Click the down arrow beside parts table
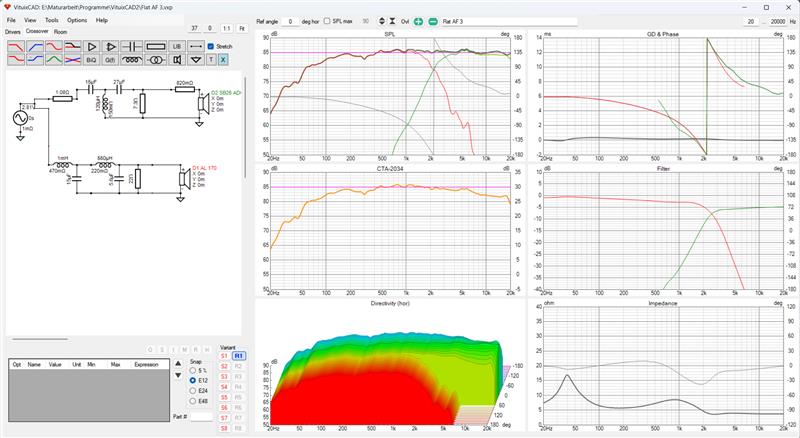This screenshot has height=438, width=800. [178, 375]
